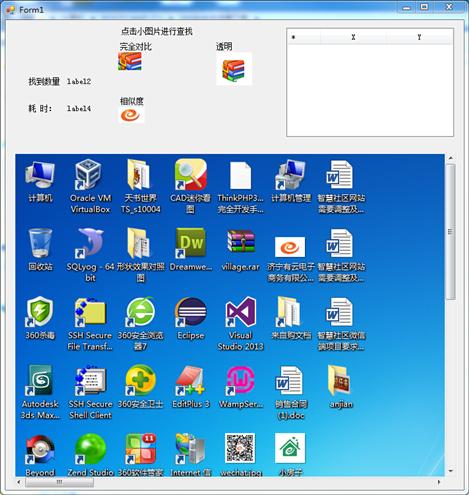Click the anjian folder icon
469x495 pixels.
click(339, 380)
